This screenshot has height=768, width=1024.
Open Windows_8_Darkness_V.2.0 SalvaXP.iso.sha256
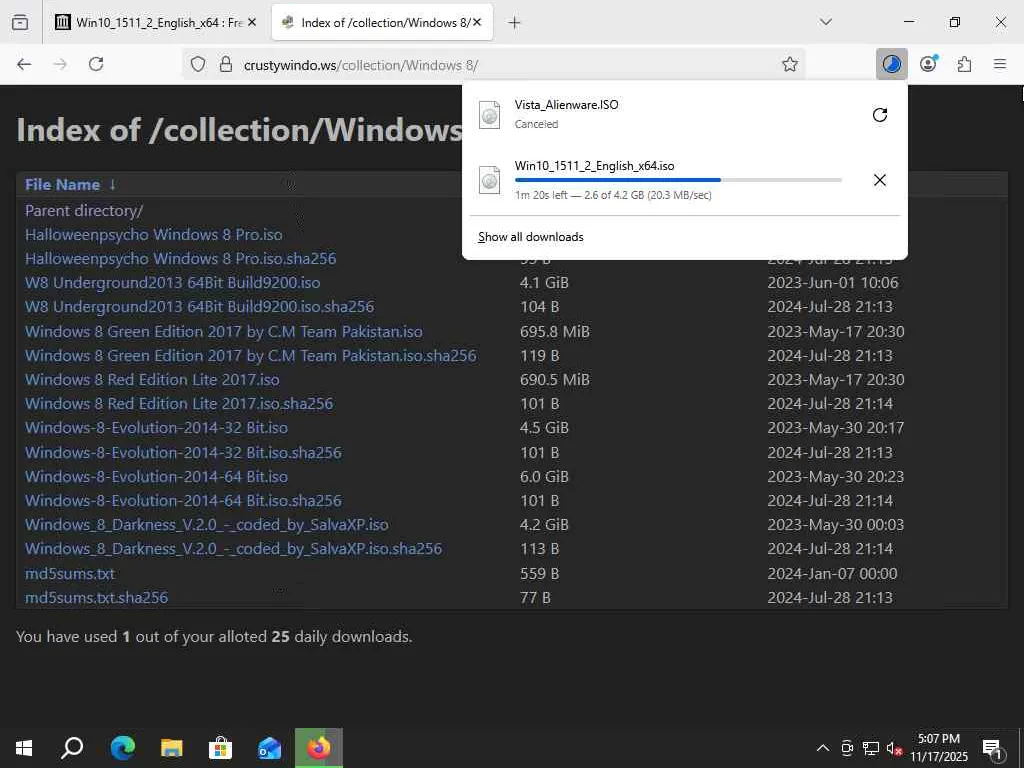tap(233, 549)
